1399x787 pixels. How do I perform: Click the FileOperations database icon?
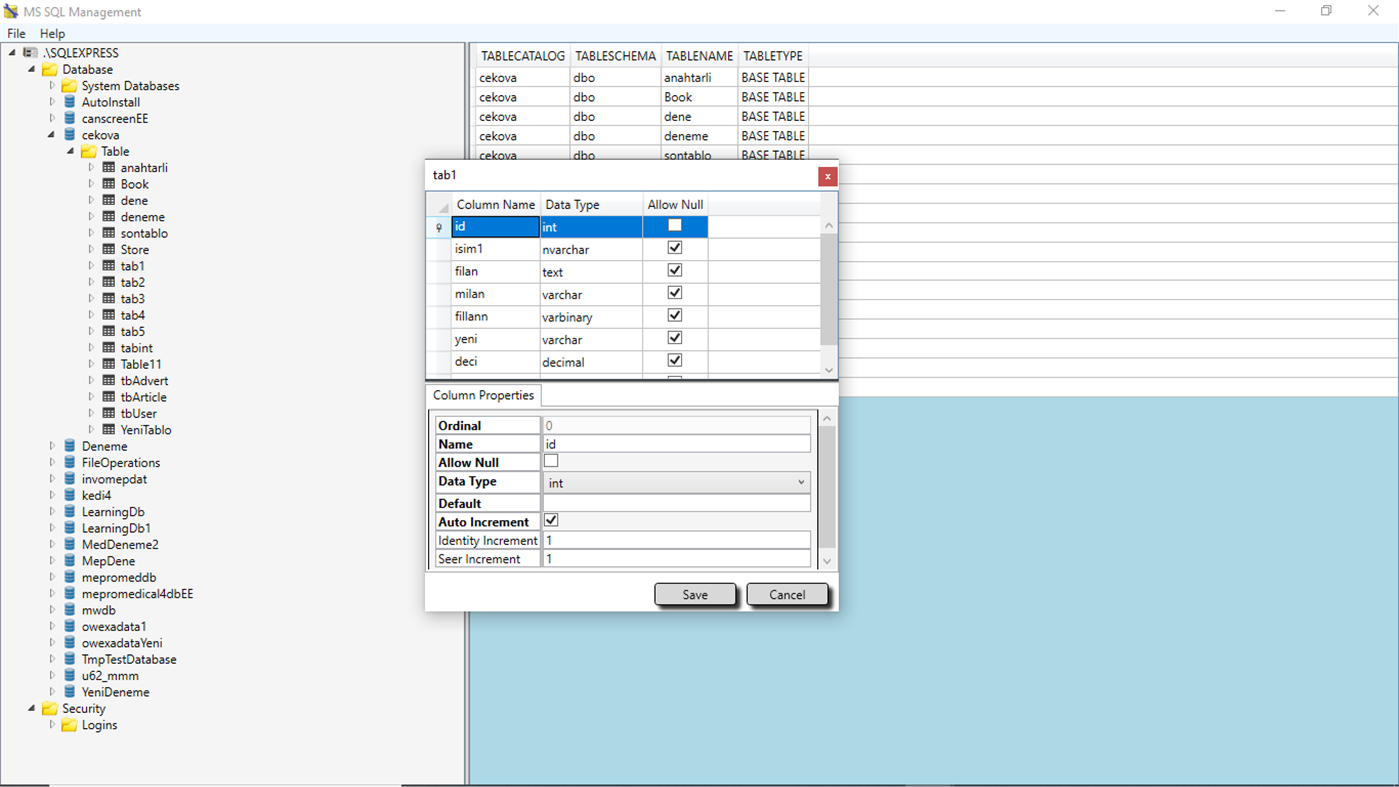69,462
